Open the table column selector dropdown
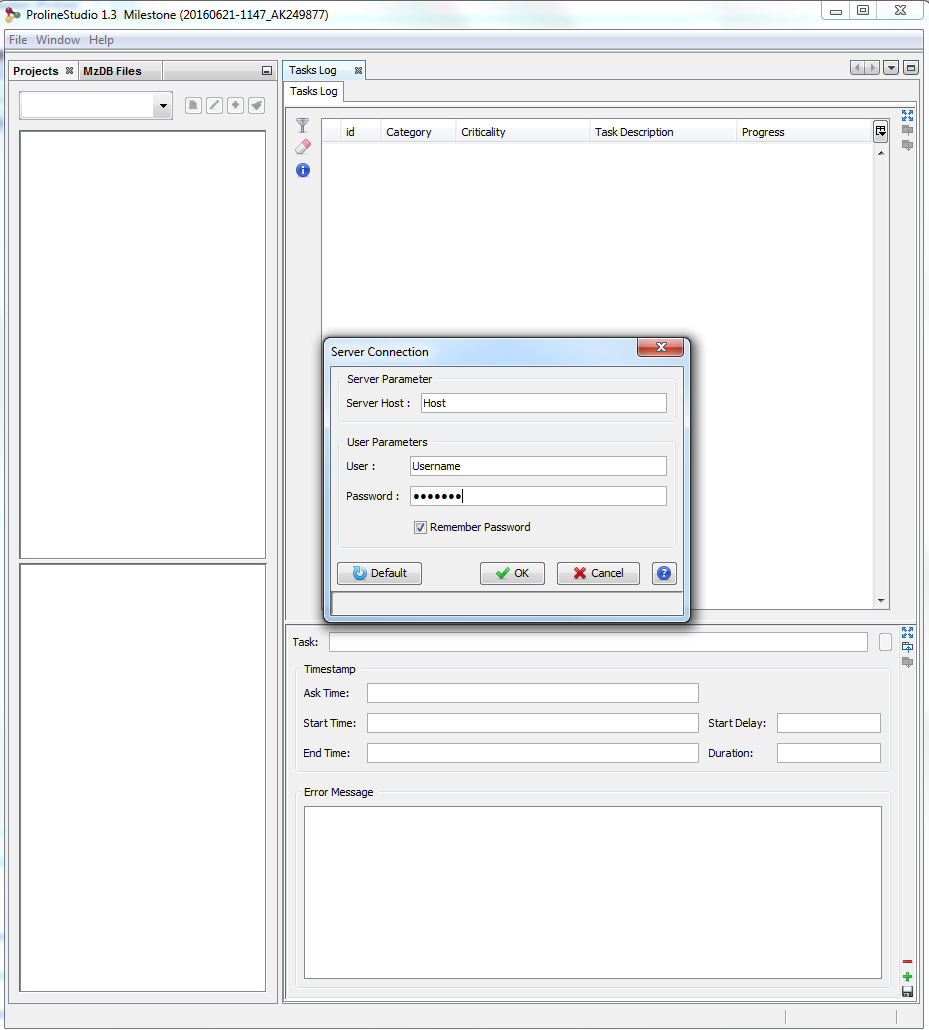This screenshot has width=929, height=1030. (880, 131)
